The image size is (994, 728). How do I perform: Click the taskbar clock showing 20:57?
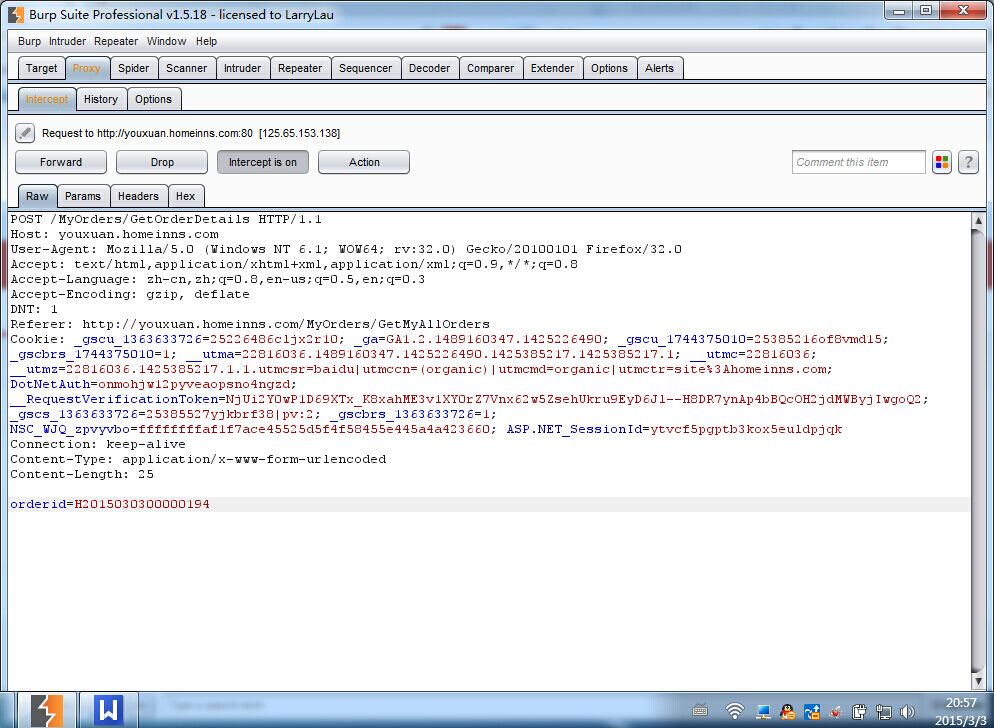tap(960, 703)
